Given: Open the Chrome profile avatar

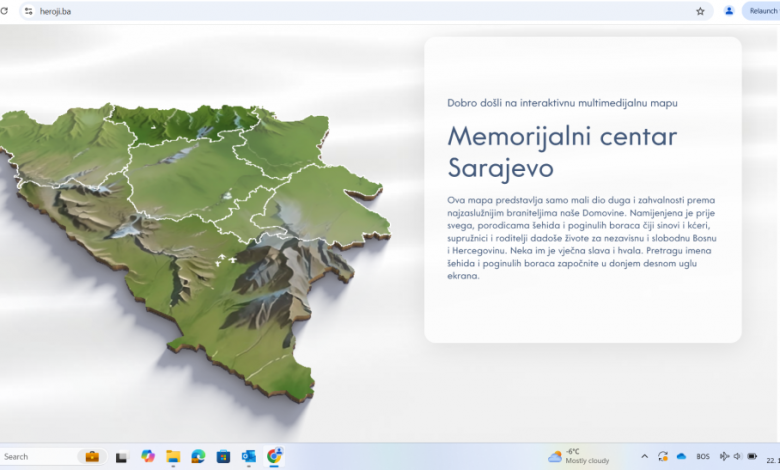Looking at the screenshot, I should 729,11.
